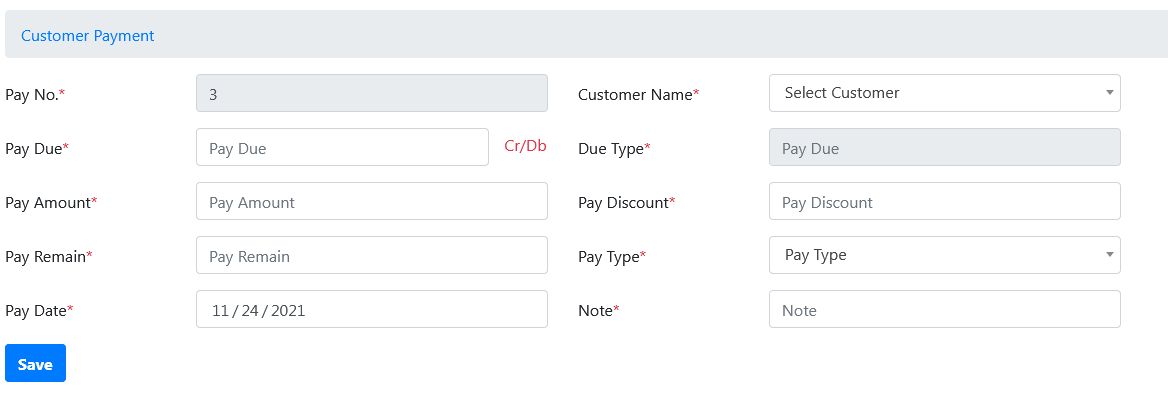1168x418 pixels.
Task: Select the day 24 in Pay Date
Action: point(249,311)
